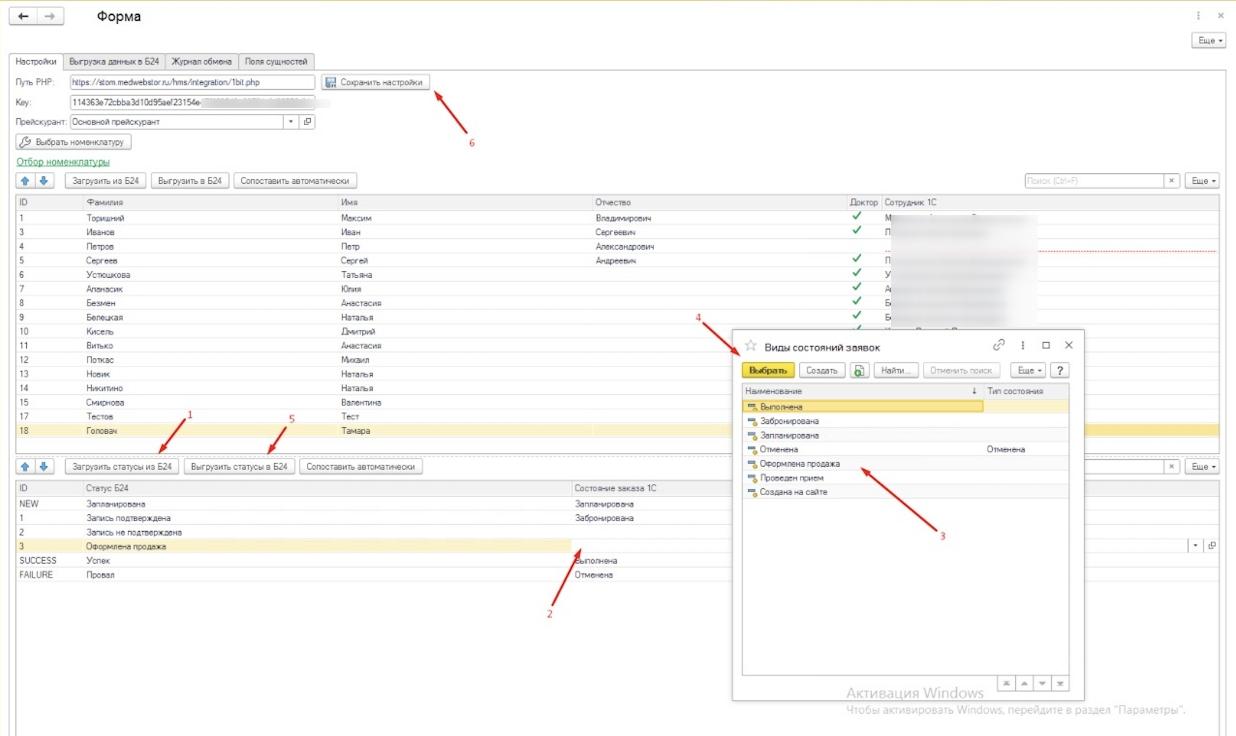Select the Оформлена продажа row in dialog
Image resolution: width=1236 pixels, height=736 pixels.
(x=800, y=464)
